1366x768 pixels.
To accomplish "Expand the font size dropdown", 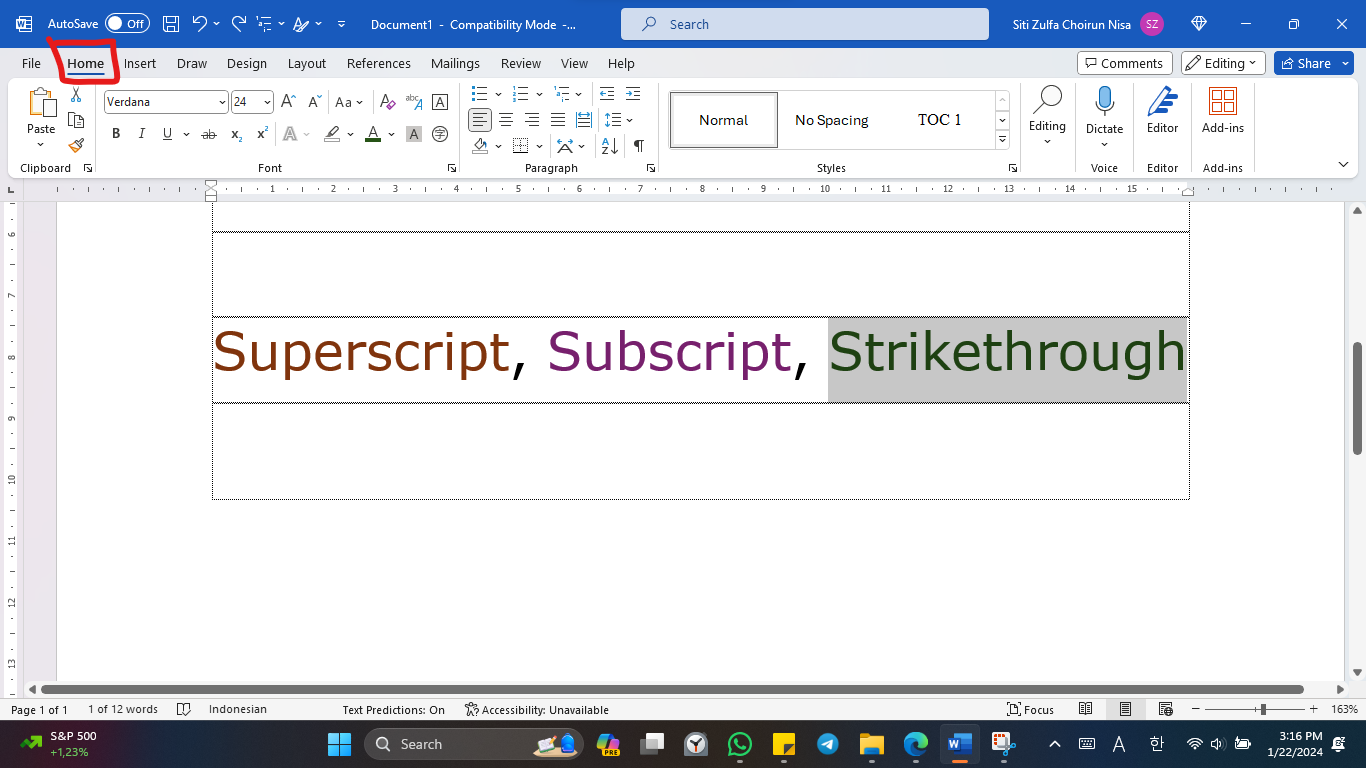I will [x=267, y=102].
